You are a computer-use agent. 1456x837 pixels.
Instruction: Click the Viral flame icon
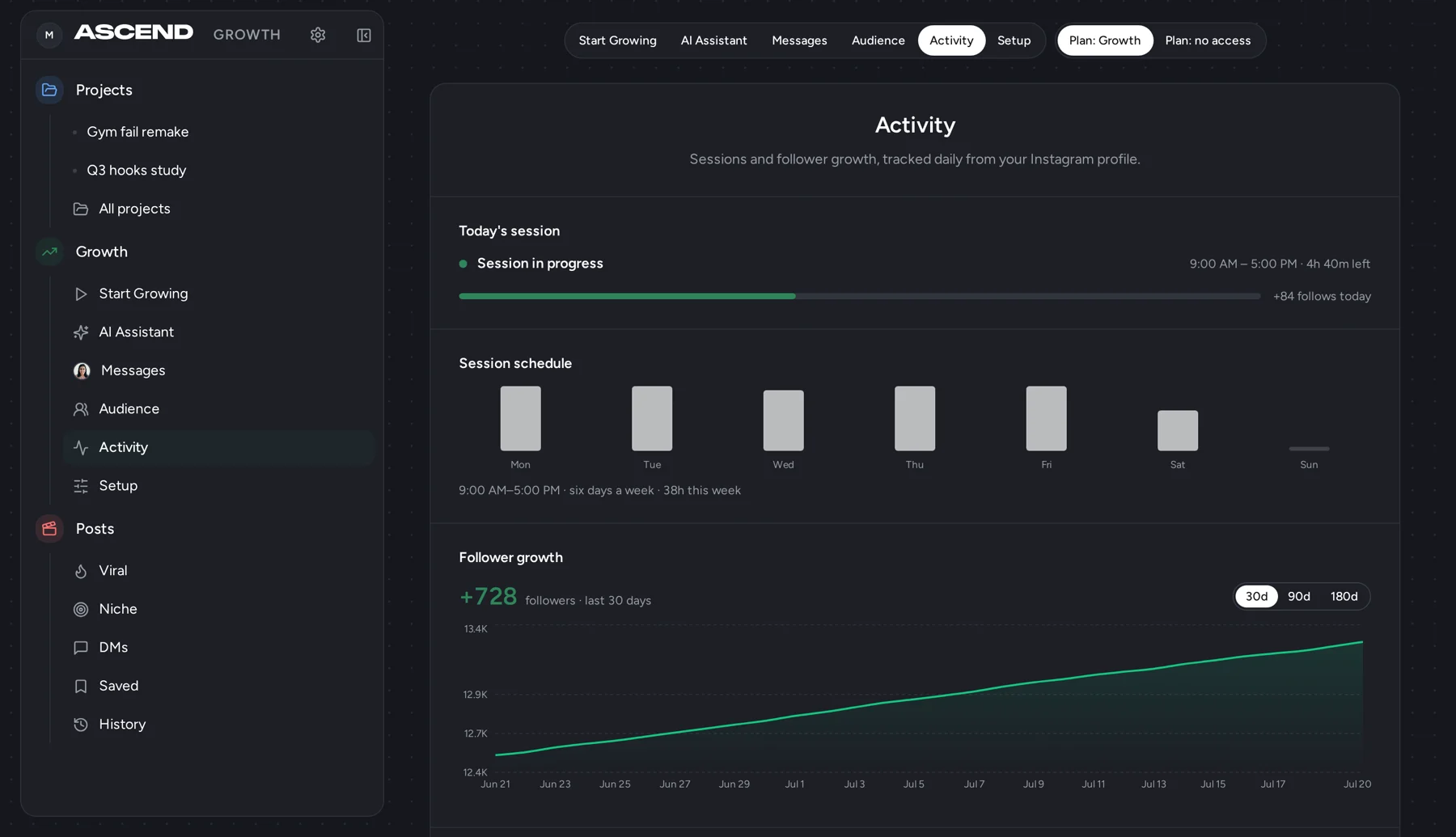81,571
